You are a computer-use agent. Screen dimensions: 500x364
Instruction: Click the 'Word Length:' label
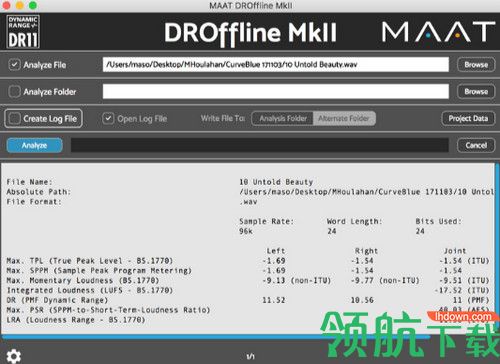pos(354,221)
